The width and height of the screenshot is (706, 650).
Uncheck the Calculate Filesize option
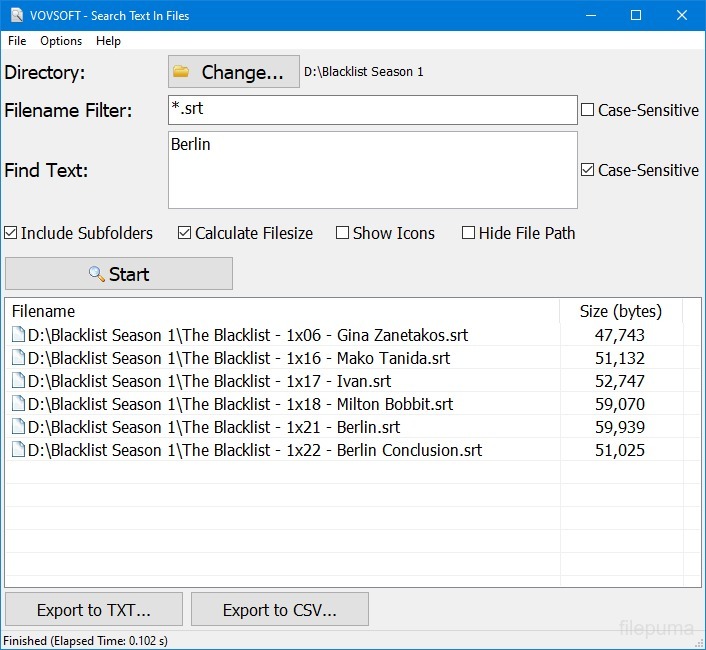point(185,233)
